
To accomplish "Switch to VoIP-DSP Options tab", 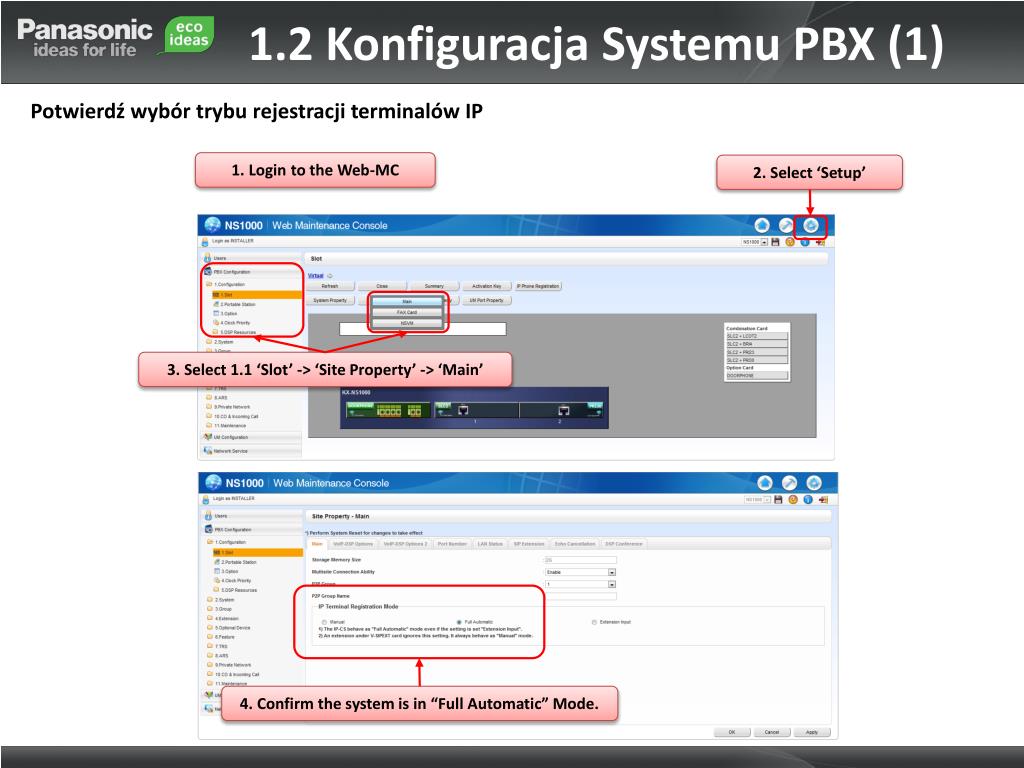I will click(x=353, y=544).
